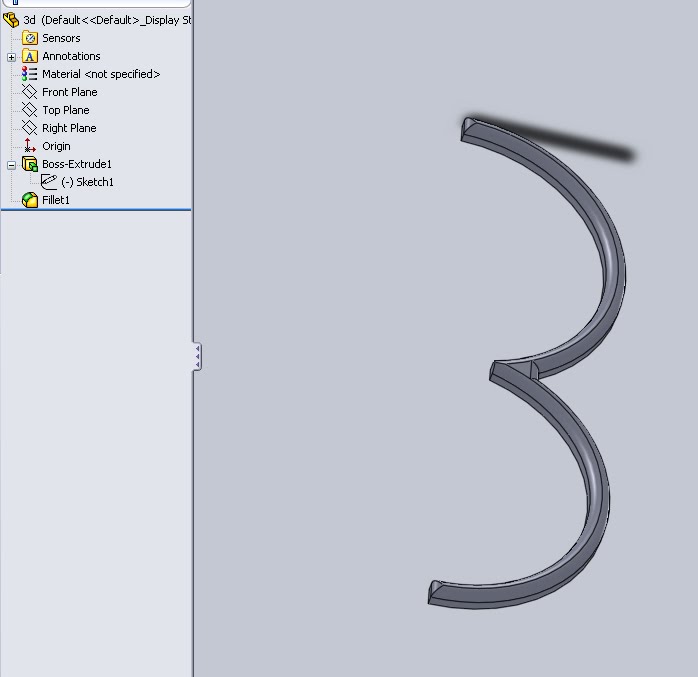Screen dimensions: 698x677
Task: Select the 'Top Plane' label
Action: (65, 110)
